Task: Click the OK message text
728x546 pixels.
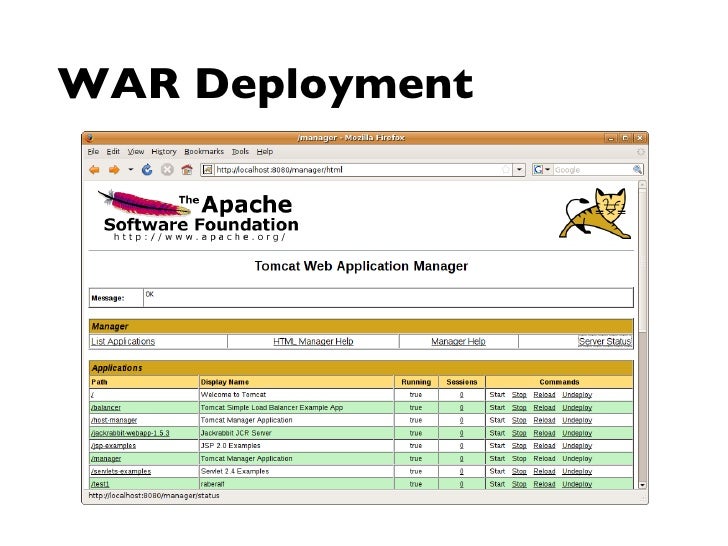Action: point(150,294)
